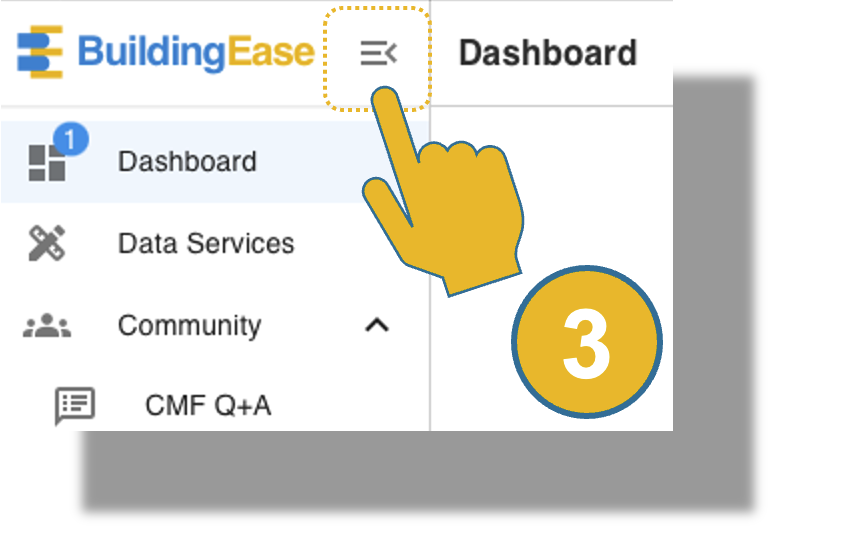This screenshot has height=553, width=856.
Task: Click the notification badge showing 1
Action: click(x=71, y=139)
